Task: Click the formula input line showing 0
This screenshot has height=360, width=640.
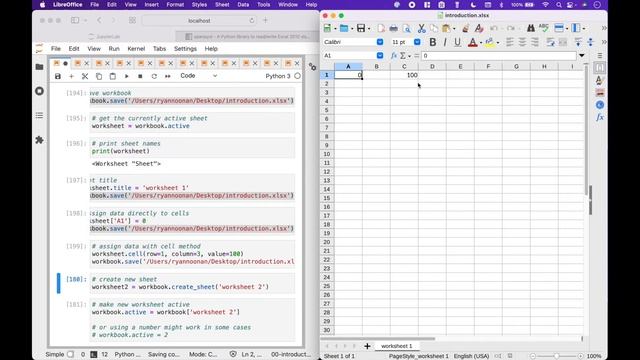Action: 498,56
